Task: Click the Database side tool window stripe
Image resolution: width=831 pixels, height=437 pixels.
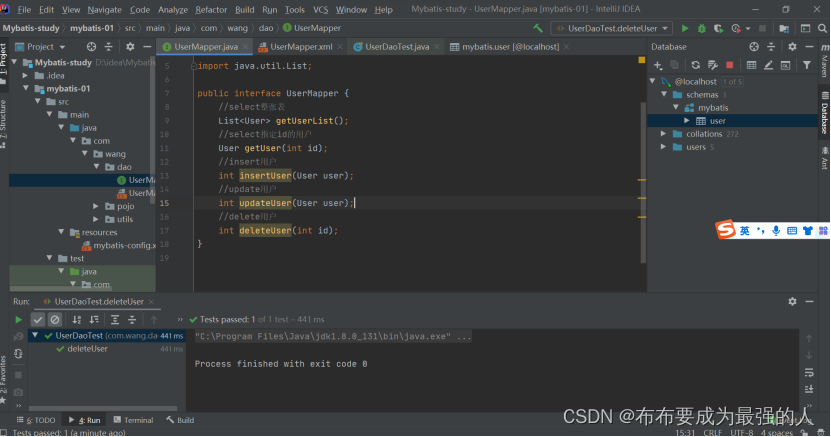Action: tap(824, 113)
